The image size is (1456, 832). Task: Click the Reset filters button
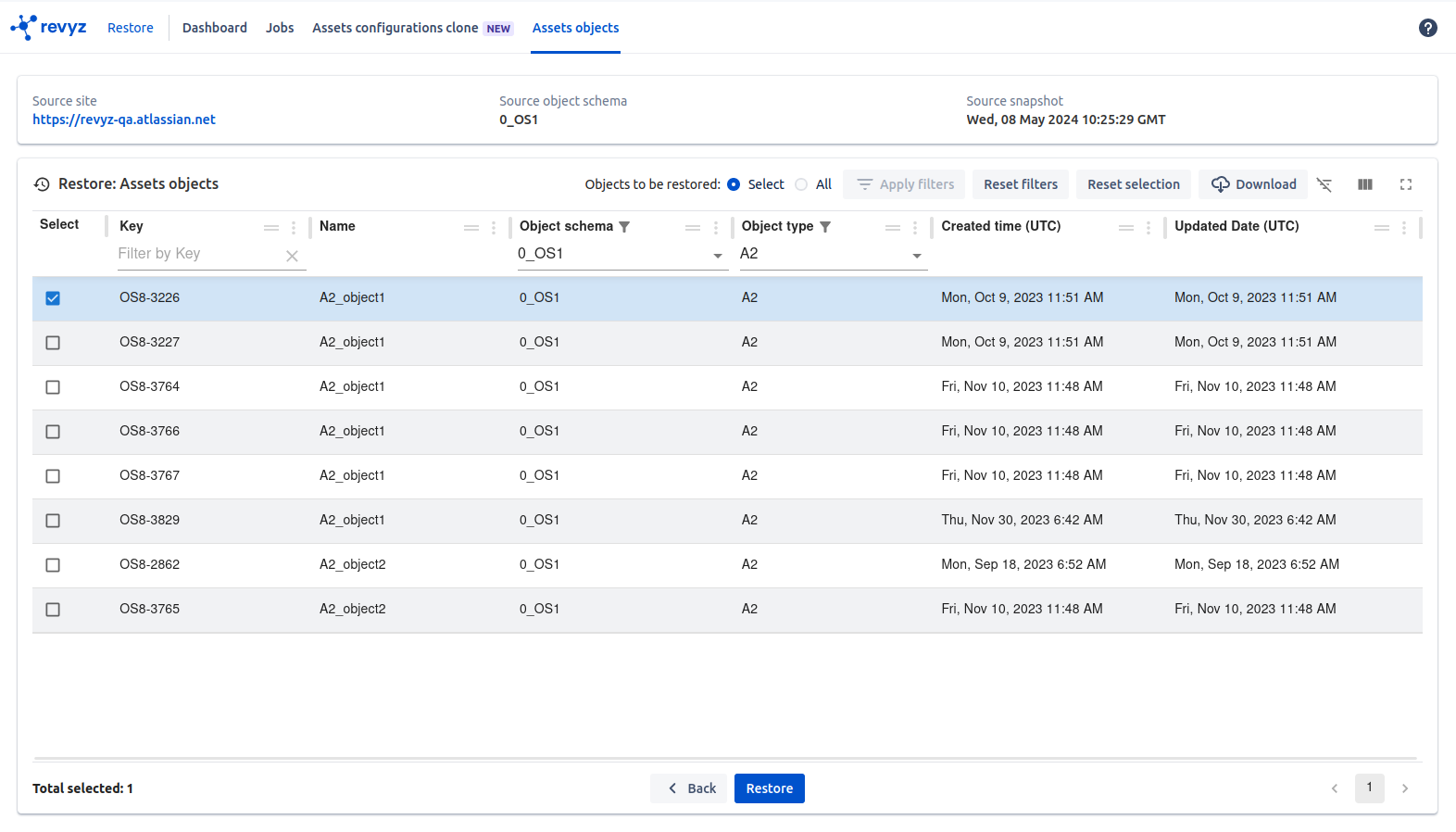click(x=1021, y=184)
